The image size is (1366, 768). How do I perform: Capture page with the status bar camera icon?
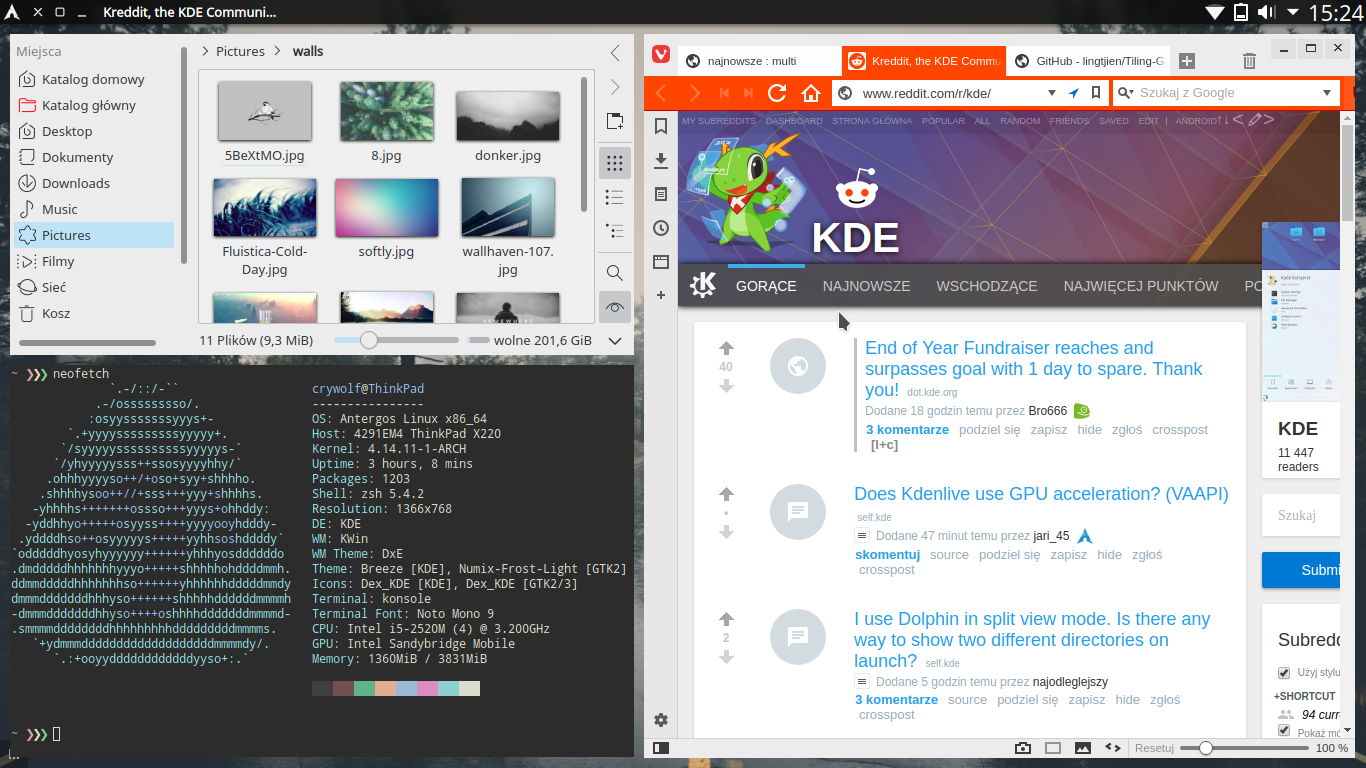(x=1022, y=748)
